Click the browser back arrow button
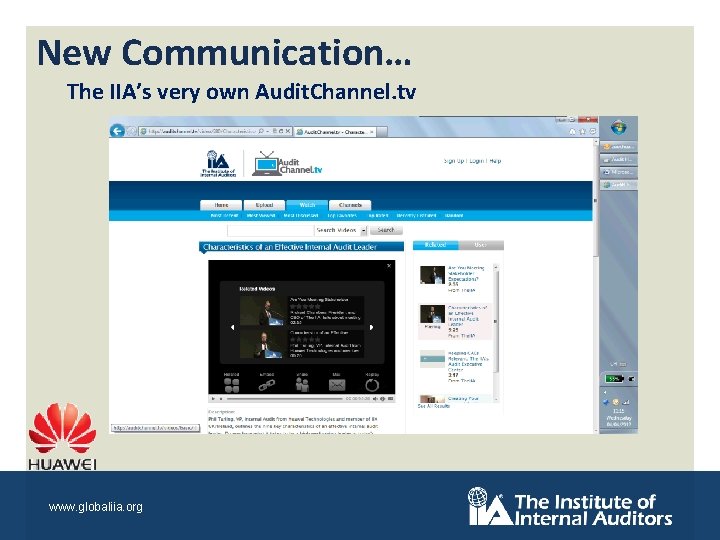This screenshot has height=540, width=720. (x=117, y=131)
